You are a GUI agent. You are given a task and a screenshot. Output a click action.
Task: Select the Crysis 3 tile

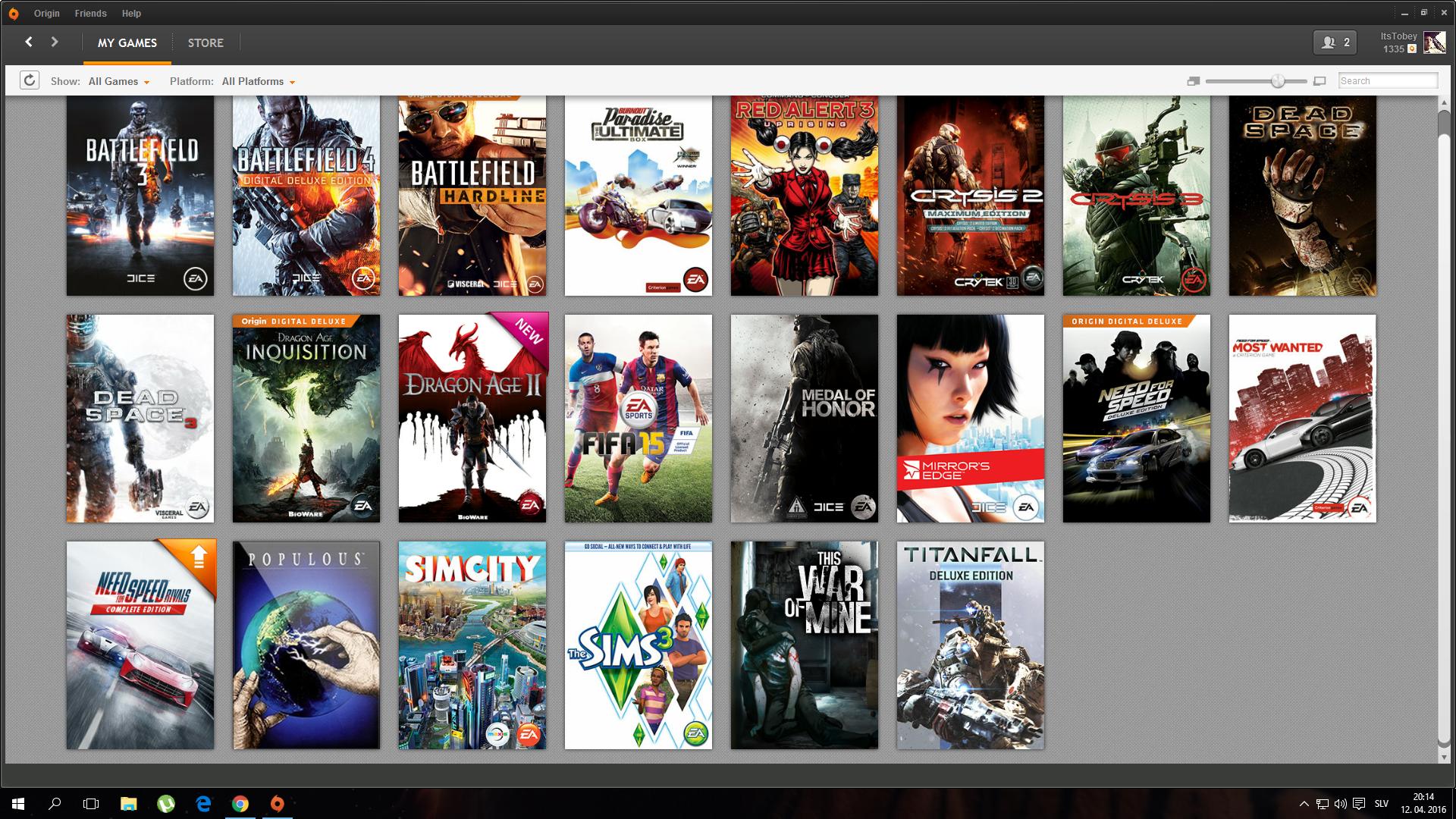coord(1137,196)
